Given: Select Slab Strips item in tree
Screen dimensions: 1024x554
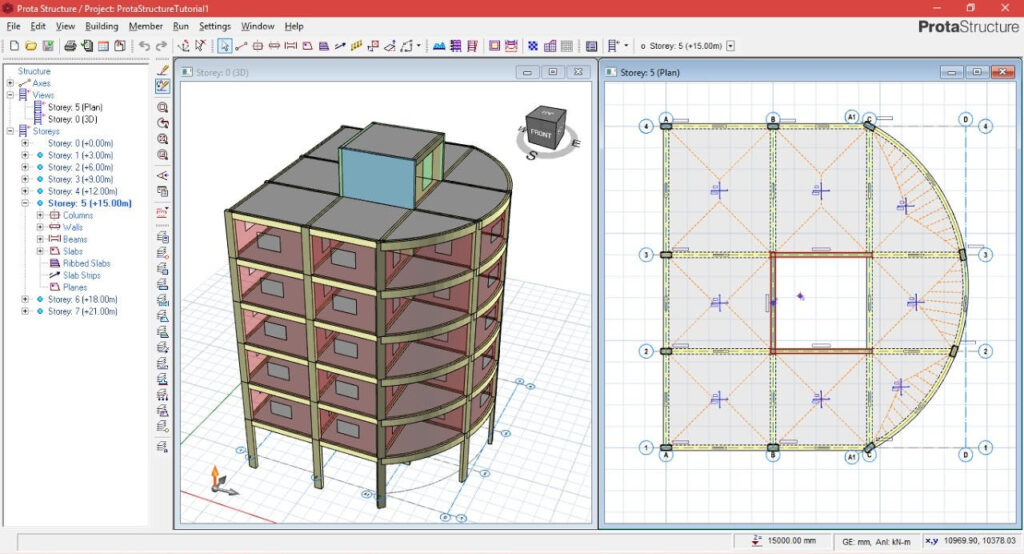Looking at the screenshot, I should coord(82,275).
